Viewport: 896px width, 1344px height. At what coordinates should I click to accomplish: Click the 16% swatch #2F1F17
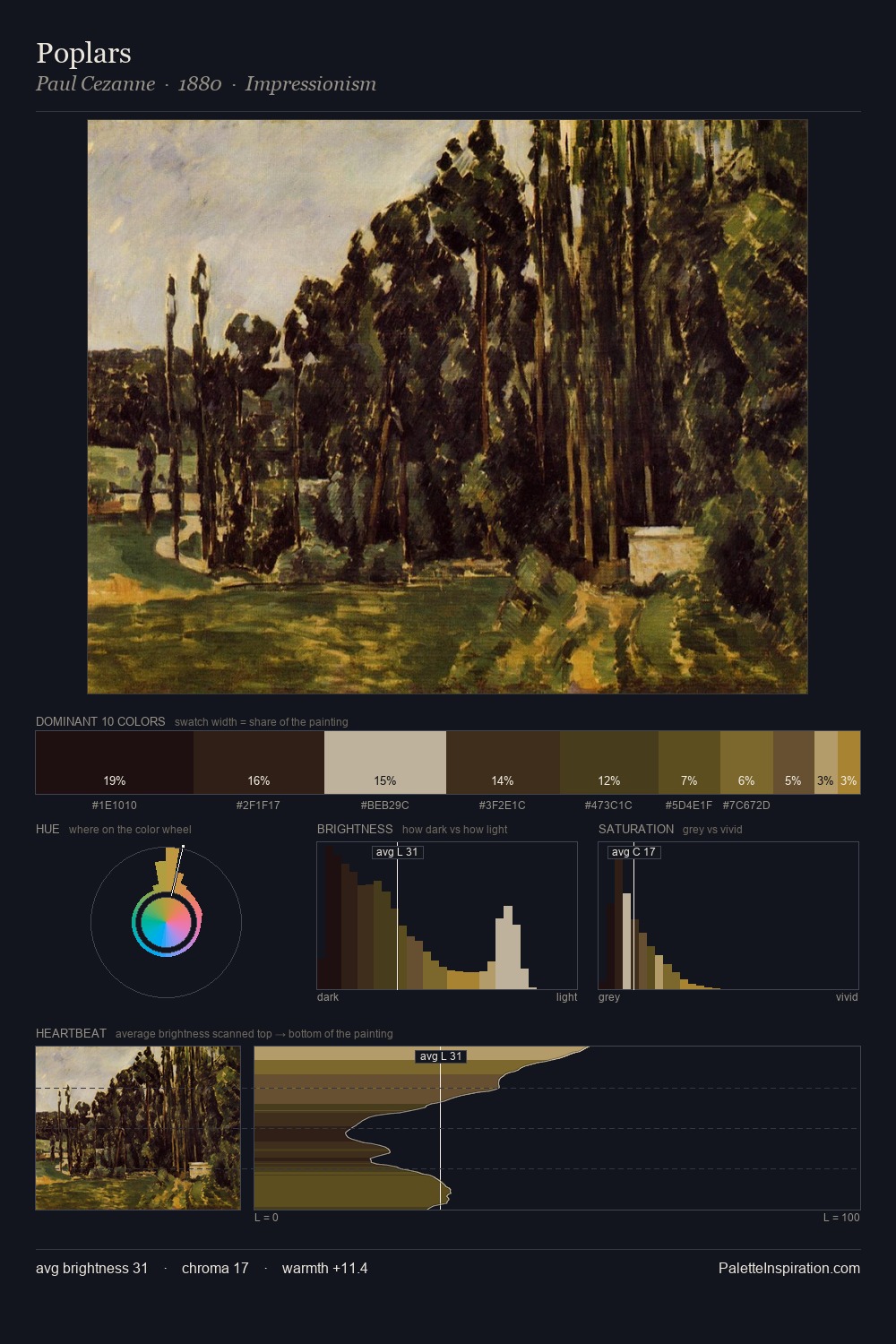(x=259, y=762)
